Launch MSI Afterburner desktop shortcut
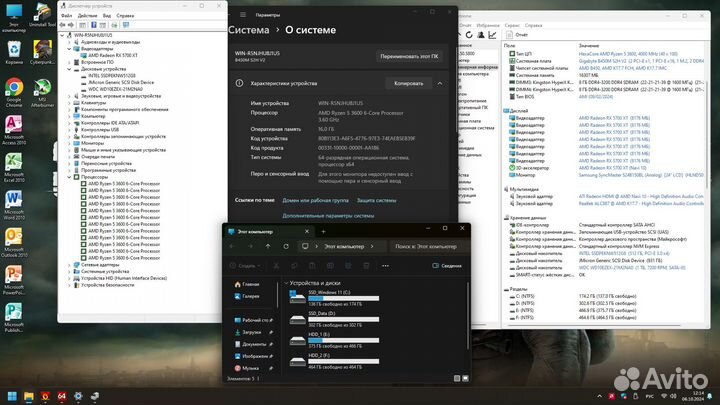The height and width of the screenshot is (405, 720). 42,92
